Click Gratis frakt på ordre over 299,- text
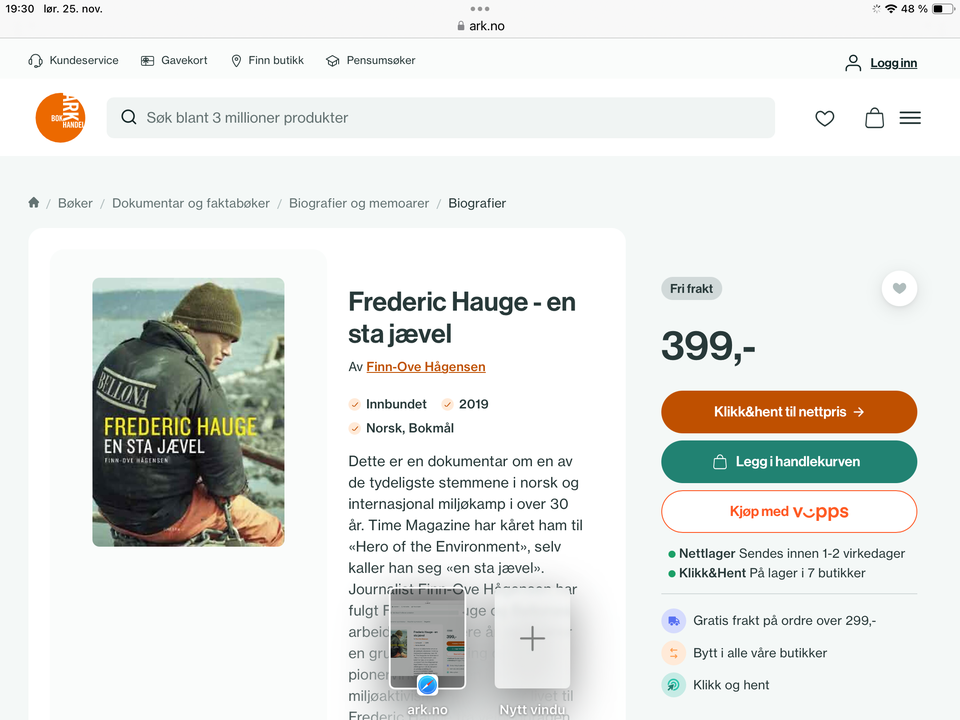Viewport: 960px width, 720px height. tap(784, 621)
